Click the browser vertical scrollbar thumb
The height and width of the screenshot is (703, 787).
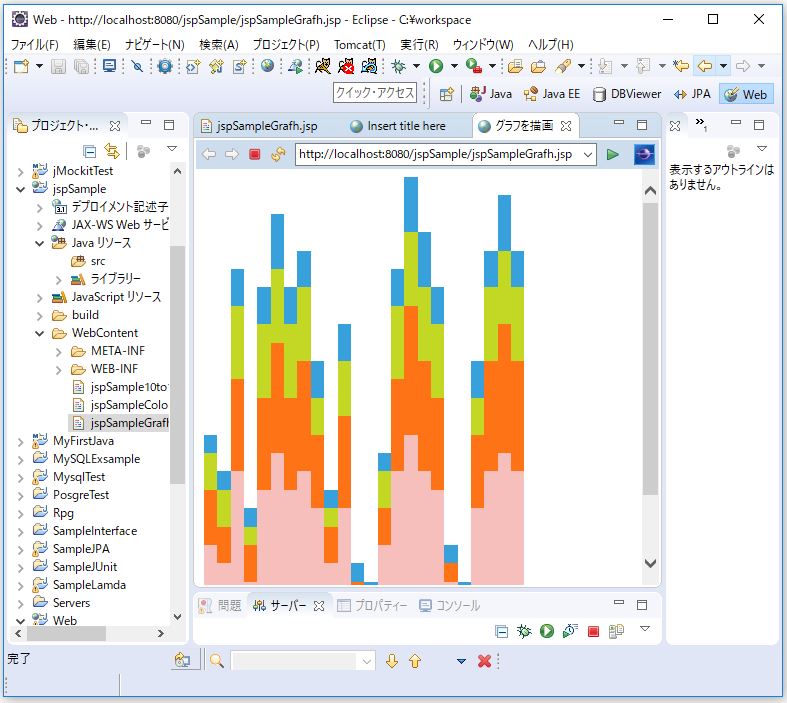pos(650,349)
